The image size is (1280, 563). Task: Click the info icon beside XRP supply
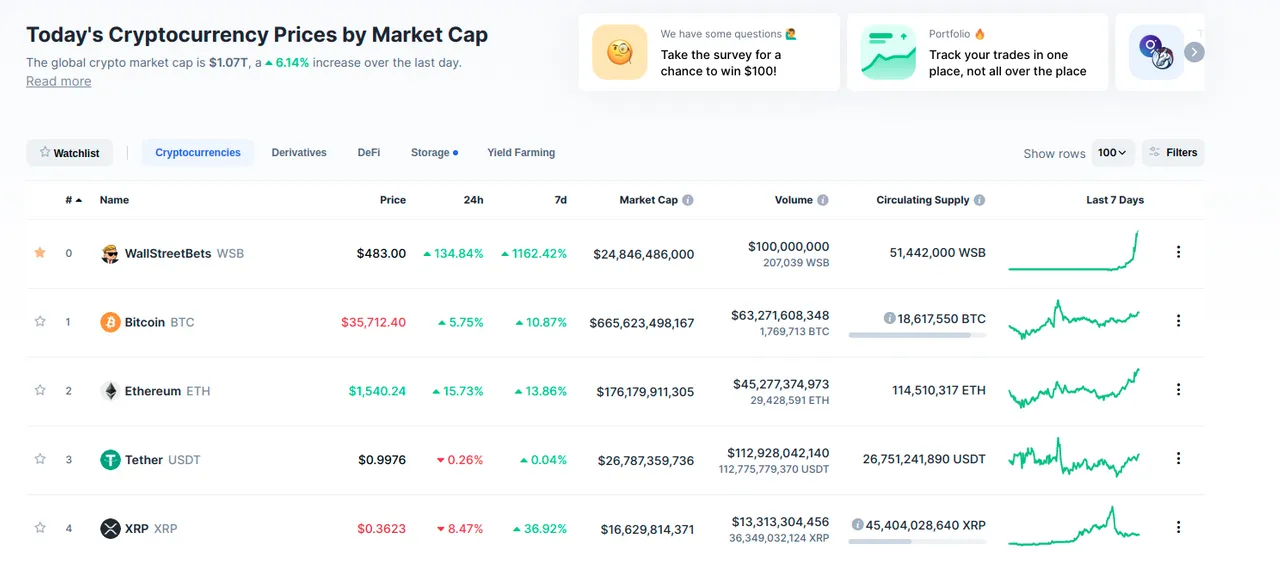click(858, 524)
